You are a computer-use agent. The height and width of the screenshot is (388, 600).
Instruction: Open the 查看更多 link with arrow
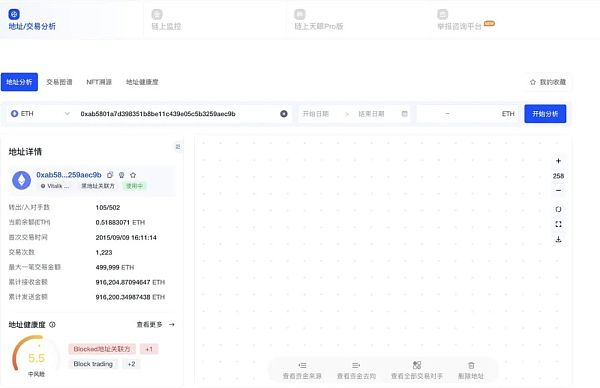pos(156,324)
